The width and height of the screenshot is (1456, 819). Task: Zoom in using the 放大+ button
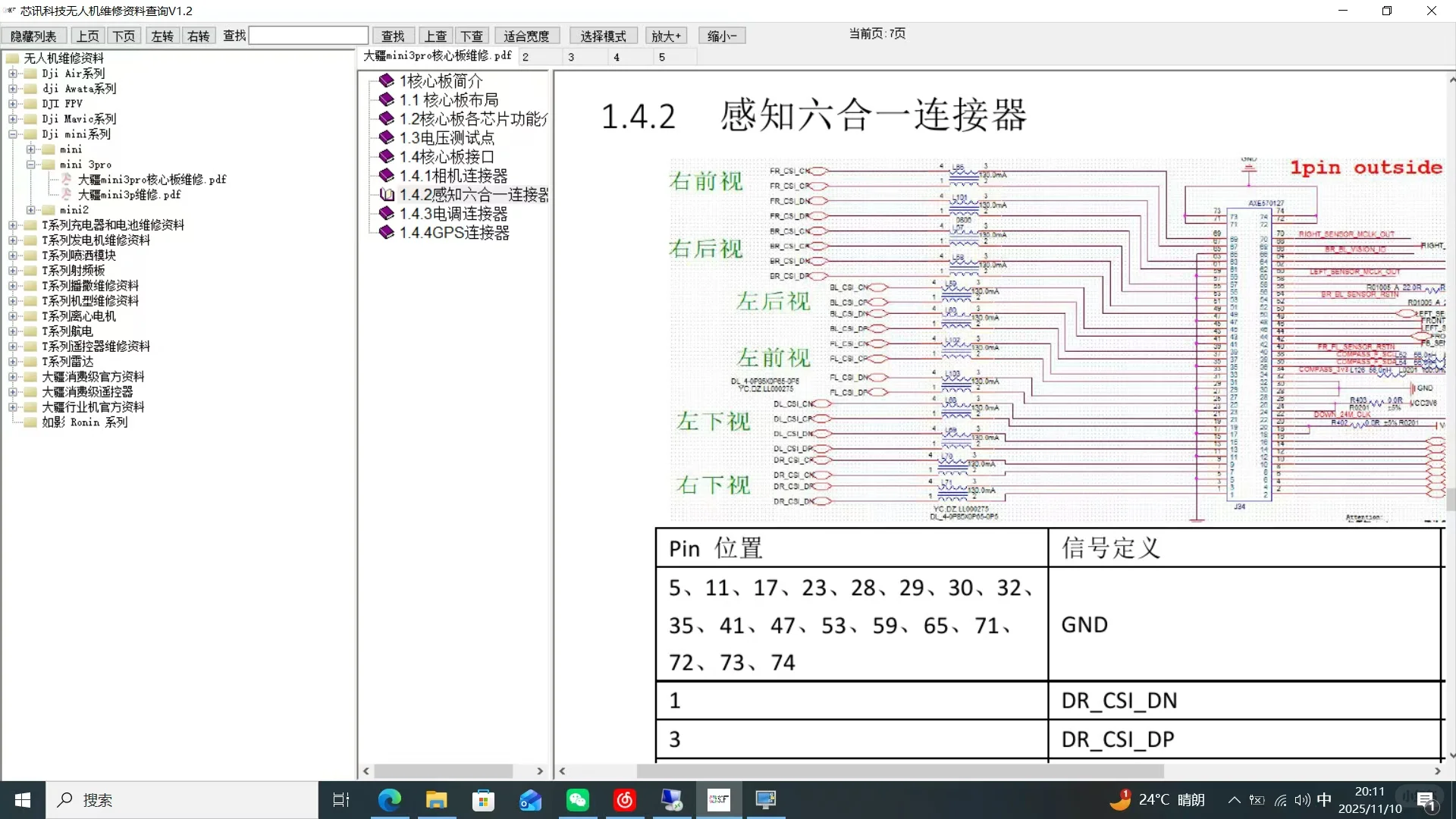click(x=665, y=35)
